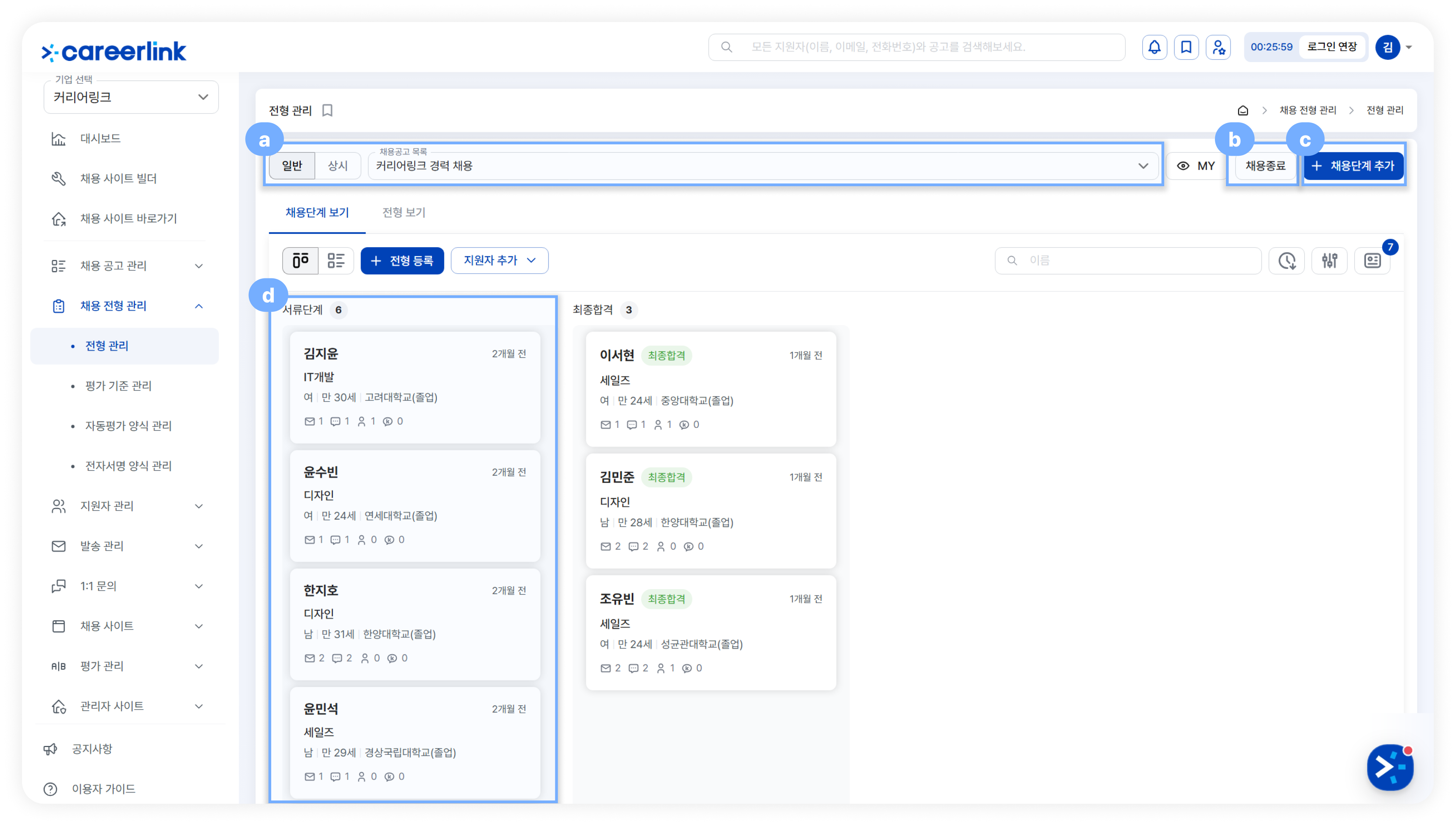The height and width of the screenshot is (826, 1456).
Task: Click the search magnifier in top search bar
Action: click(726, 47)
